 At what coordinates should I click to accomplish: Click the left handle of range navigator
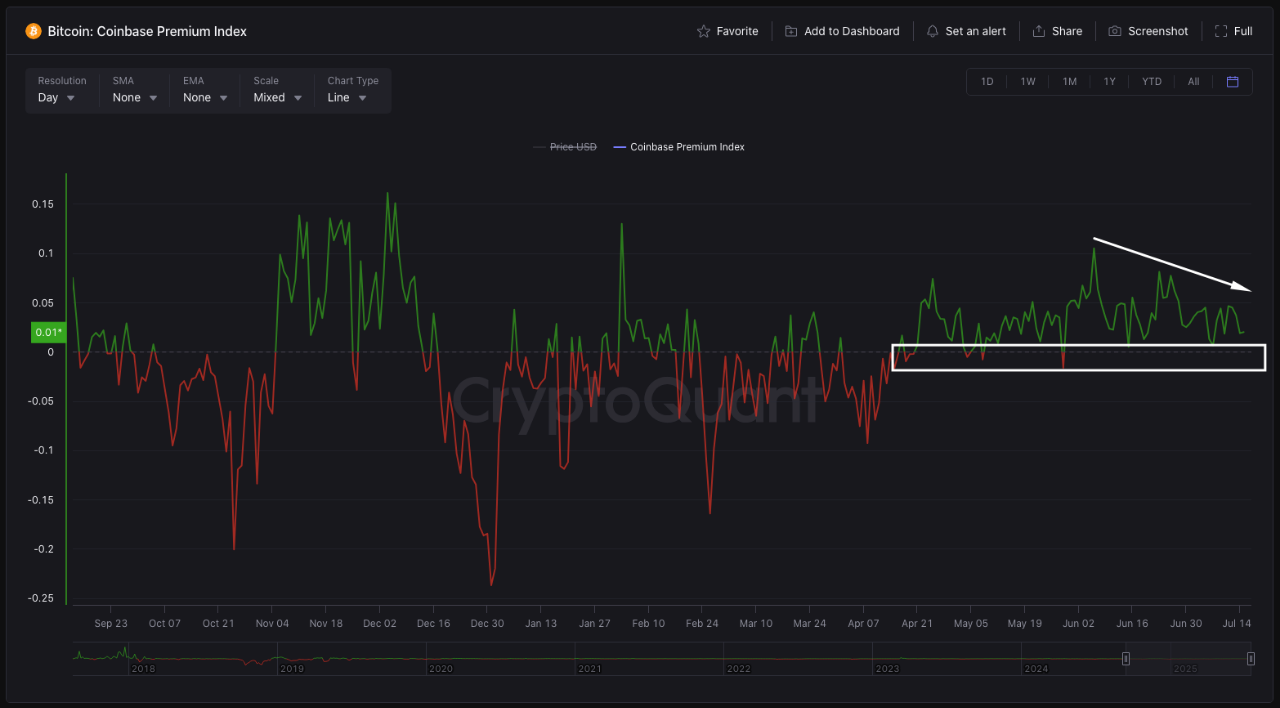point(1126,658)
